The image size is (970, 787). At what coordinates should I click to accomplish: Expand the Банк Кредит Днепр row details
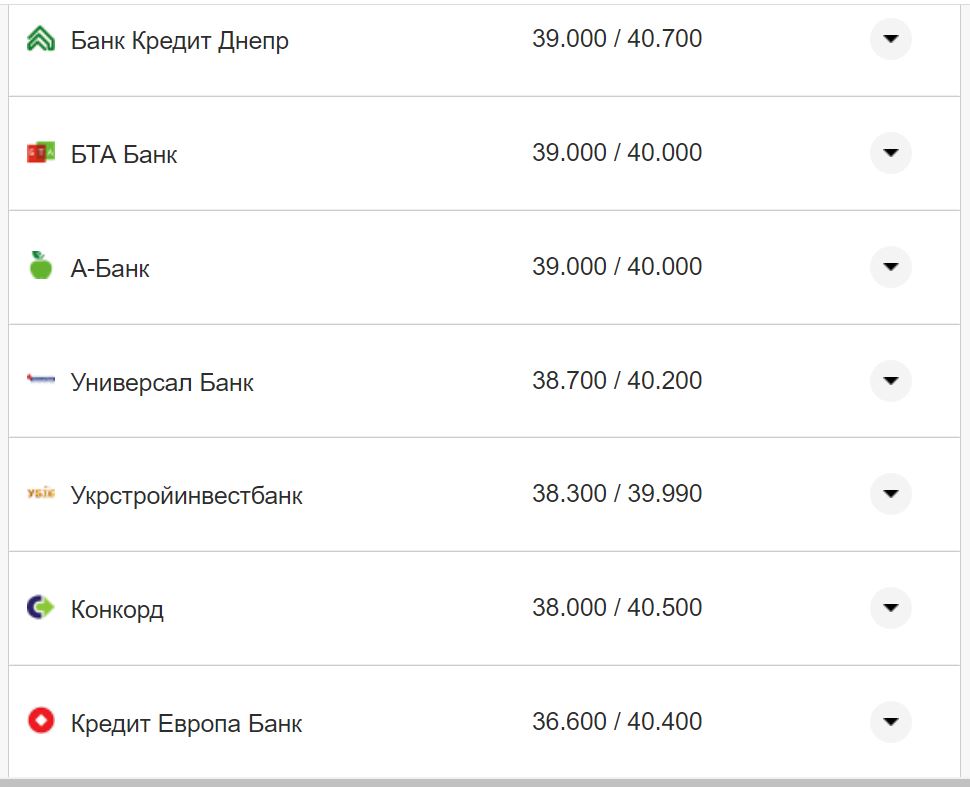point(890,40)
